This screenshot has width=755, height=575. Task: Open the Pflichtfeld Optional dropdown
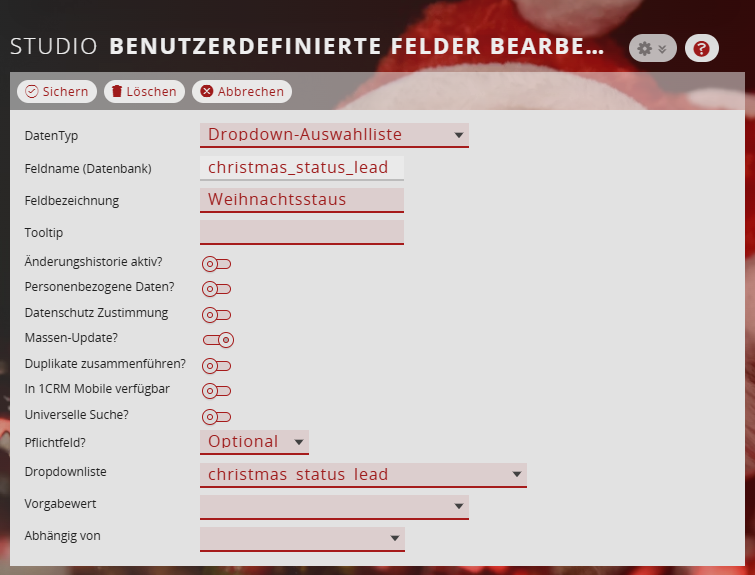[x=254, y=442]
